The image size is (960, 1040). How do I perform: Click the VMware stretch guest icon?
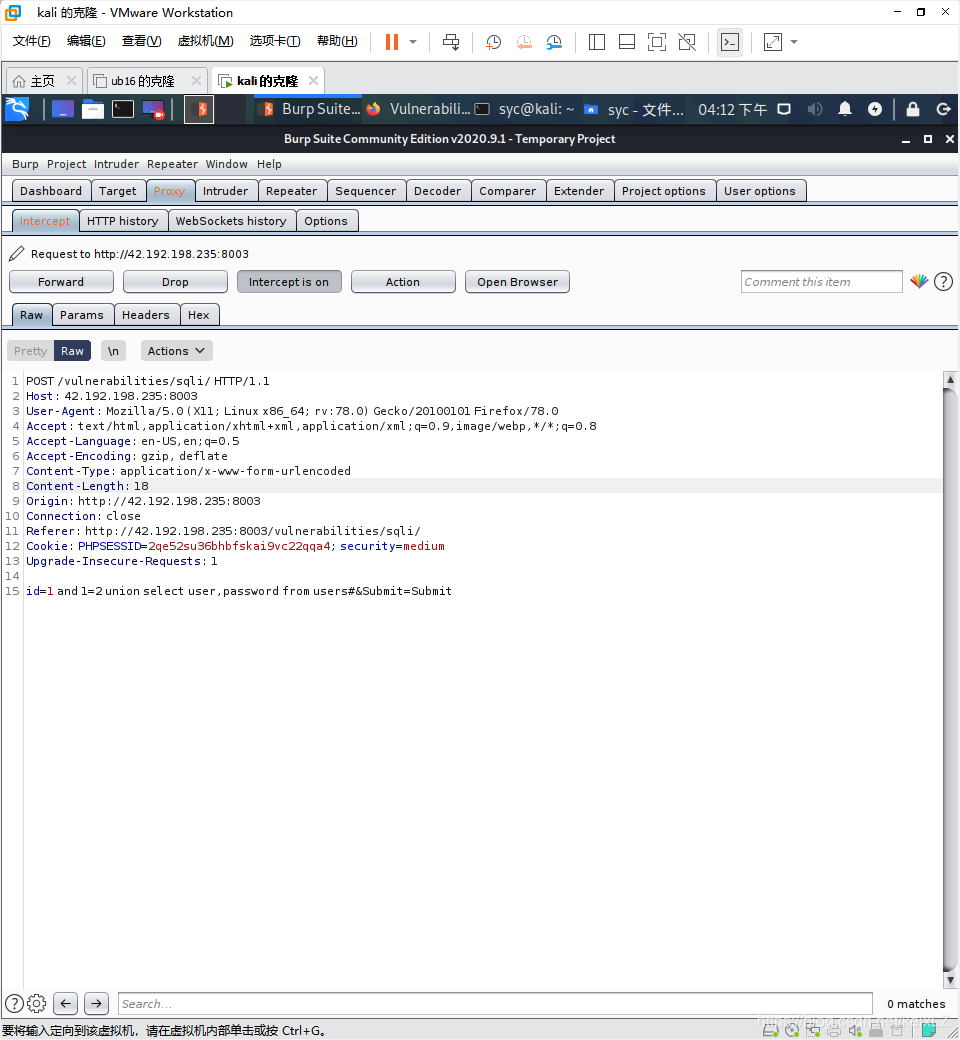coord(773,42)
